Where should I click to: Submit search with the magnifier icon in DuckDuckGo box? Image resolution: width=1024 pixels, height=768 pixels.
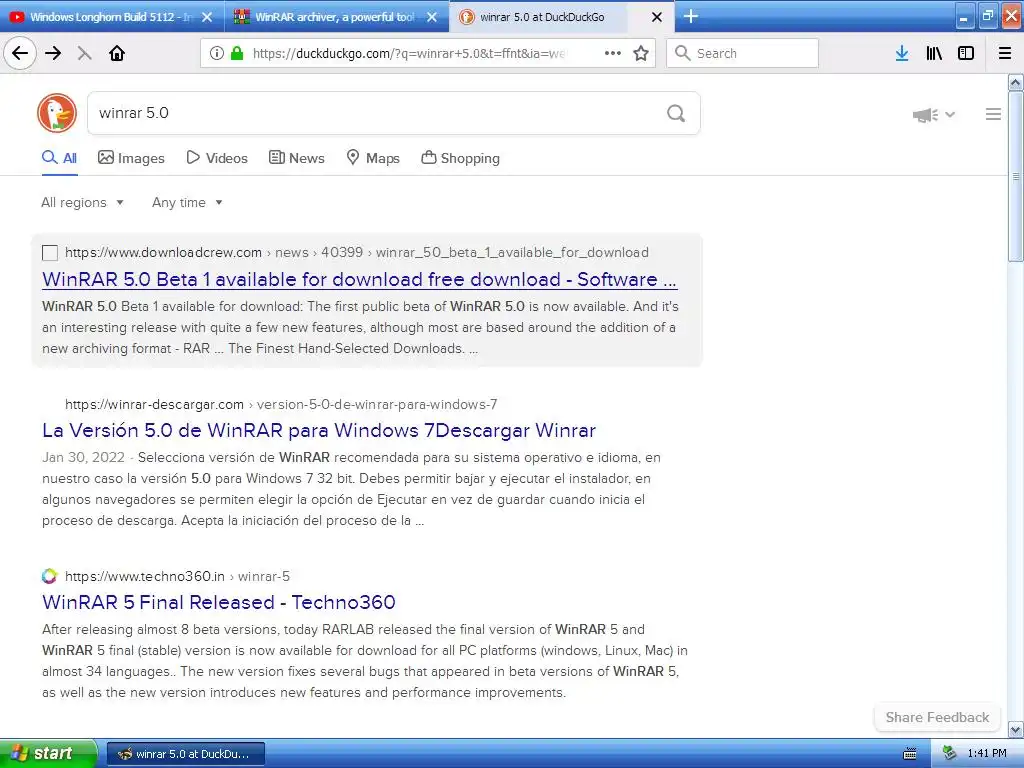[676, 114]
